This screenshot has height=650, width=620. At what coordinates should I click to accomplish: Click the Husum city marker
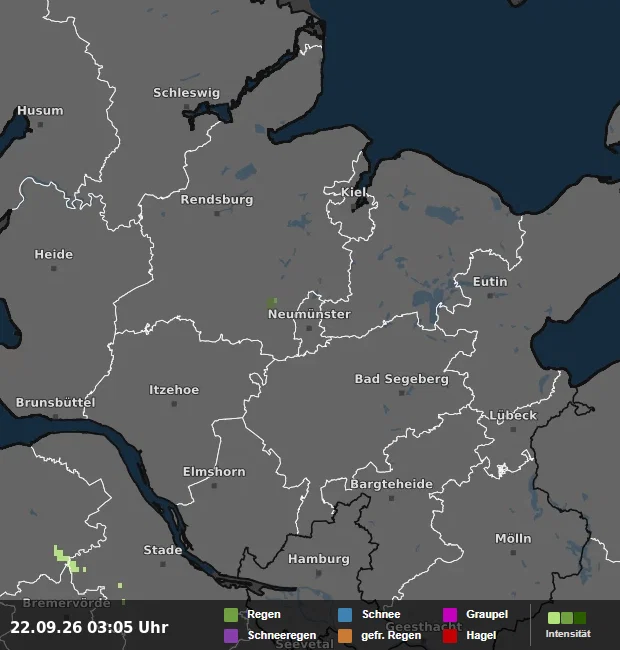coord(40,124)
